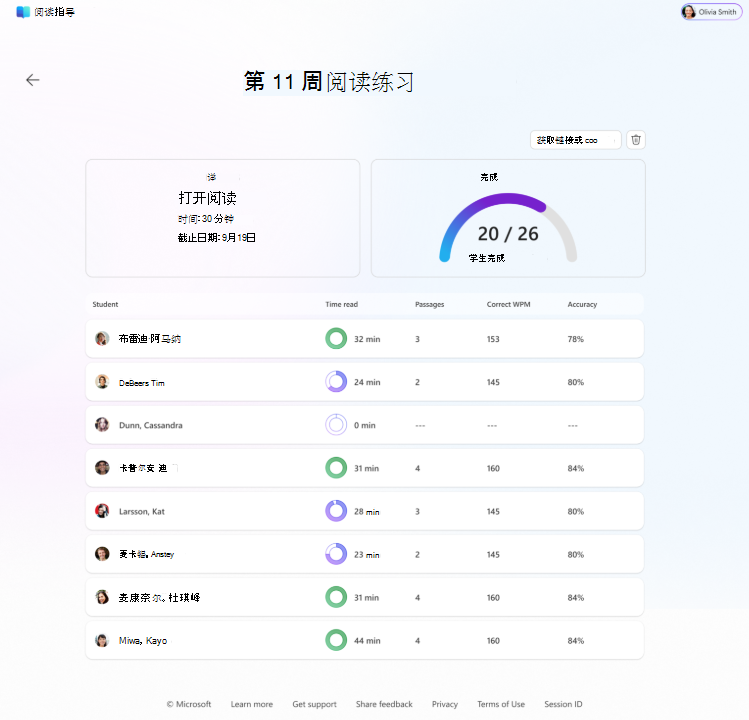Click Kayo Miwa's avatar
The width and height of the screenshot is (749, 720).
(102, 640)
